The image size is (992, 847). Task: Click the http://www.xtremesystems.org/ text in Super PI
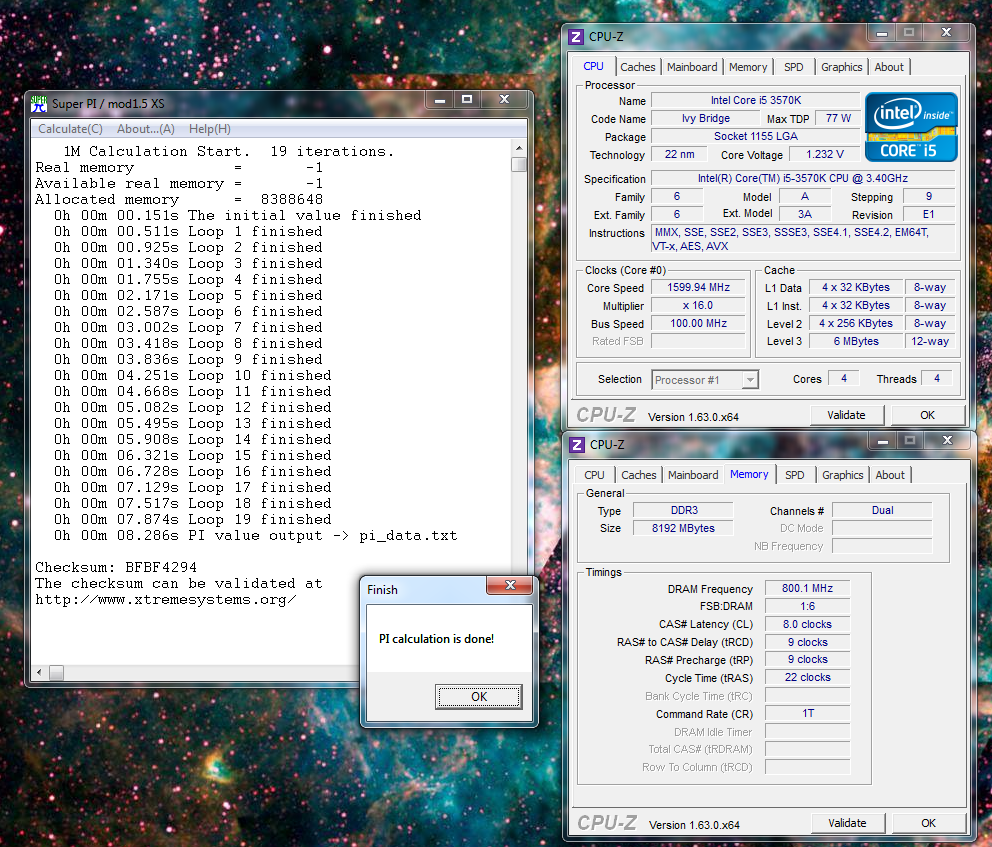pos(165,600)
